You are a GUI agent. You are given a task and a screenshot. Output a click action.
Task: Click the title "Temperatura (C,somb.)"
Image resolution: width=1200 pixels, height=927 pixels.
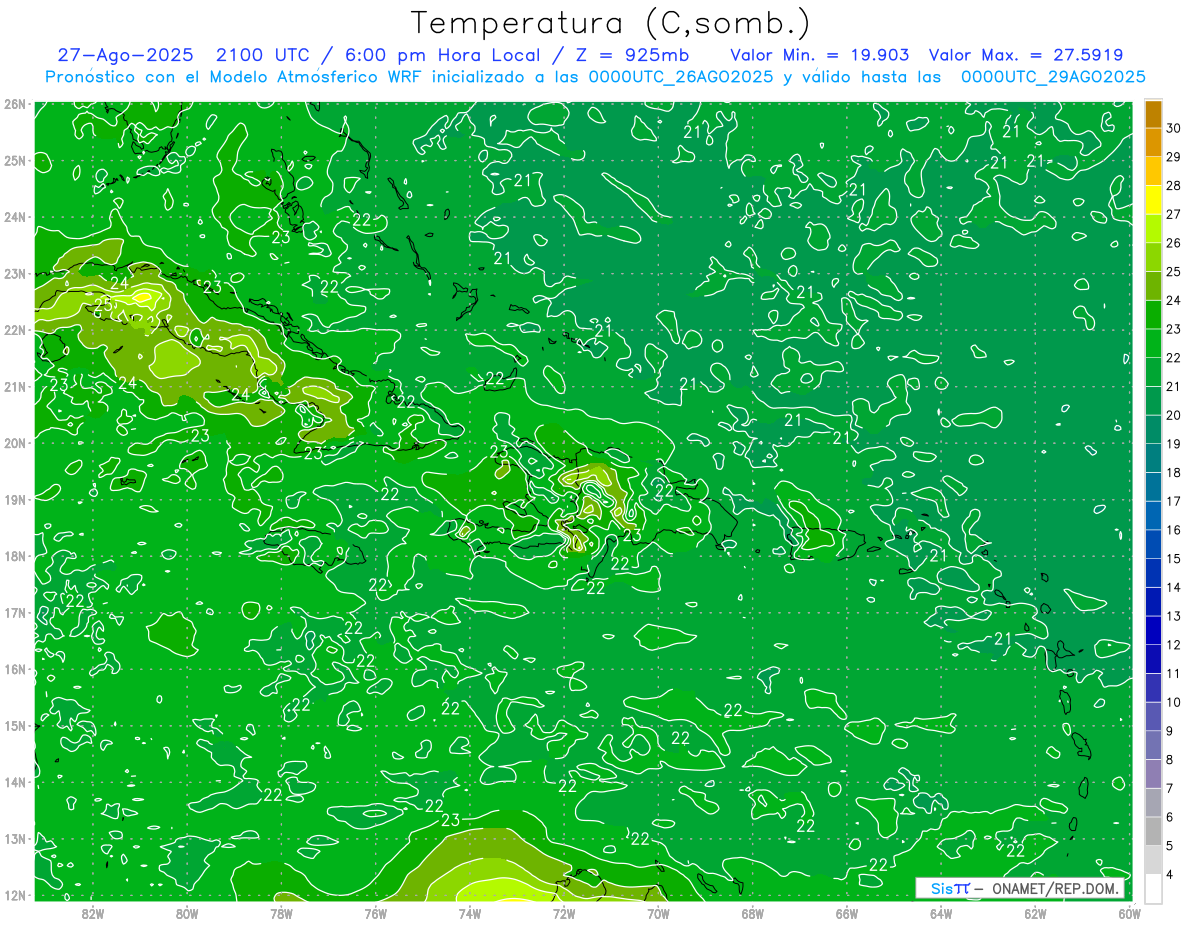[x=611, y=23]
